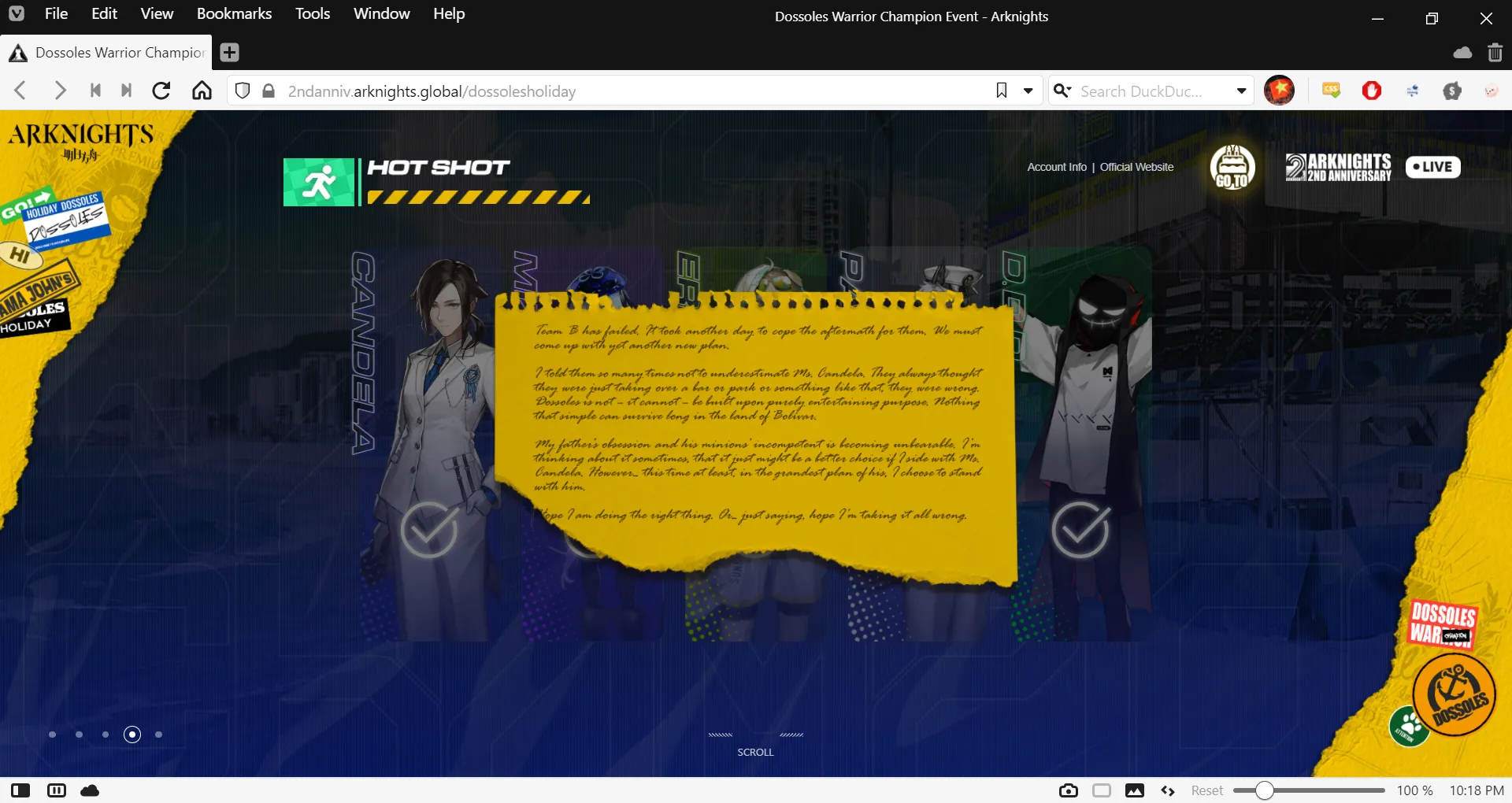
Task: Click the page zoom slider handle
Action: click(1264, 790)
